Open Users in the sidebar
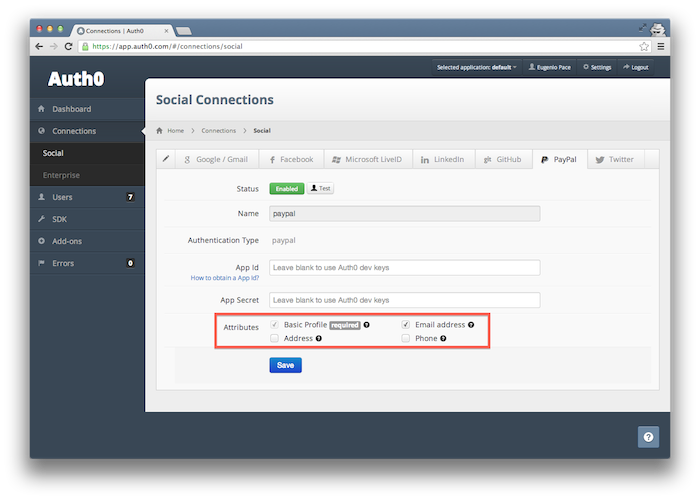 pyautogui.click(x=88, y=197)
